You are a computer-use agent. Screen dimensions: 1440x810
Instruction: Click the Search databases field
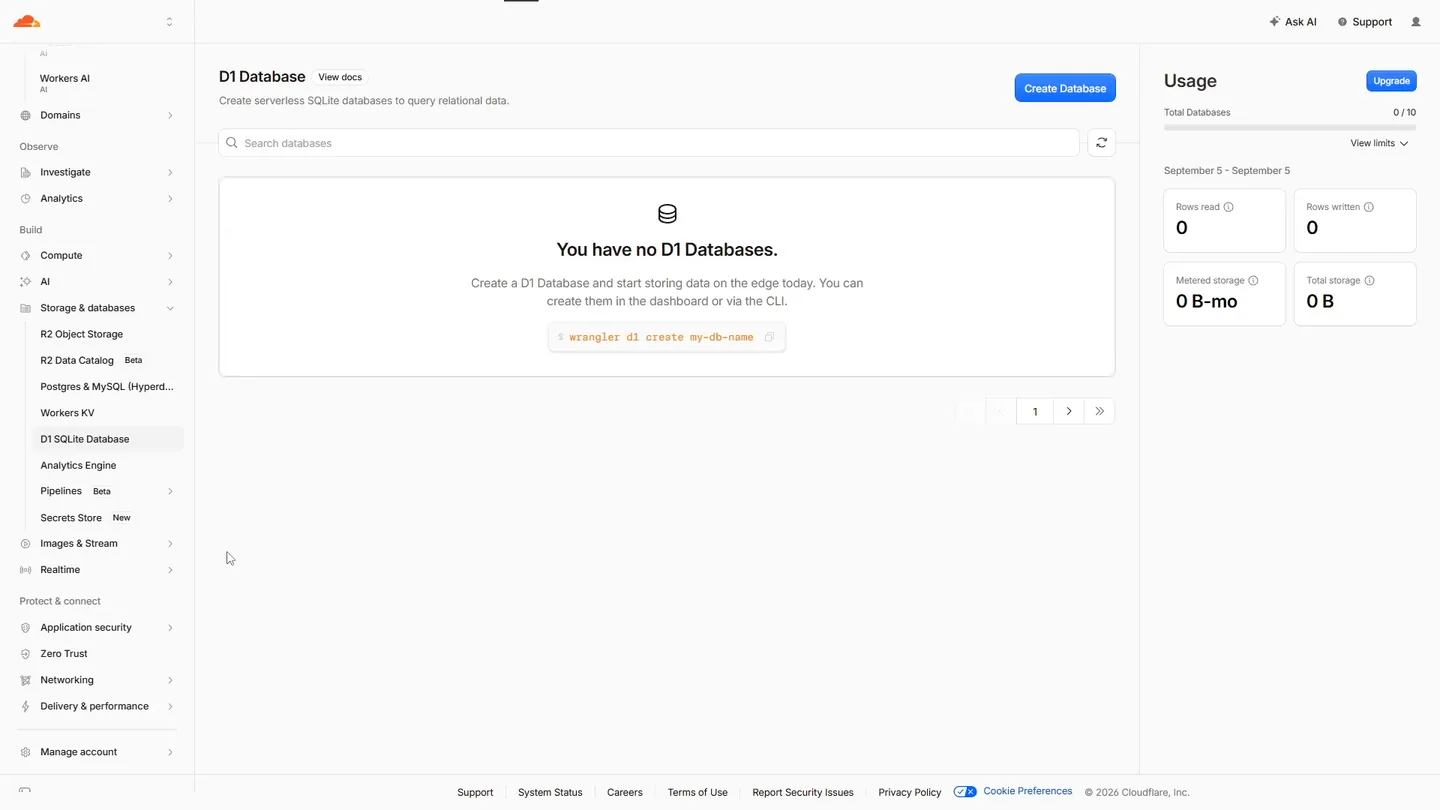click(x=649, y=143)
